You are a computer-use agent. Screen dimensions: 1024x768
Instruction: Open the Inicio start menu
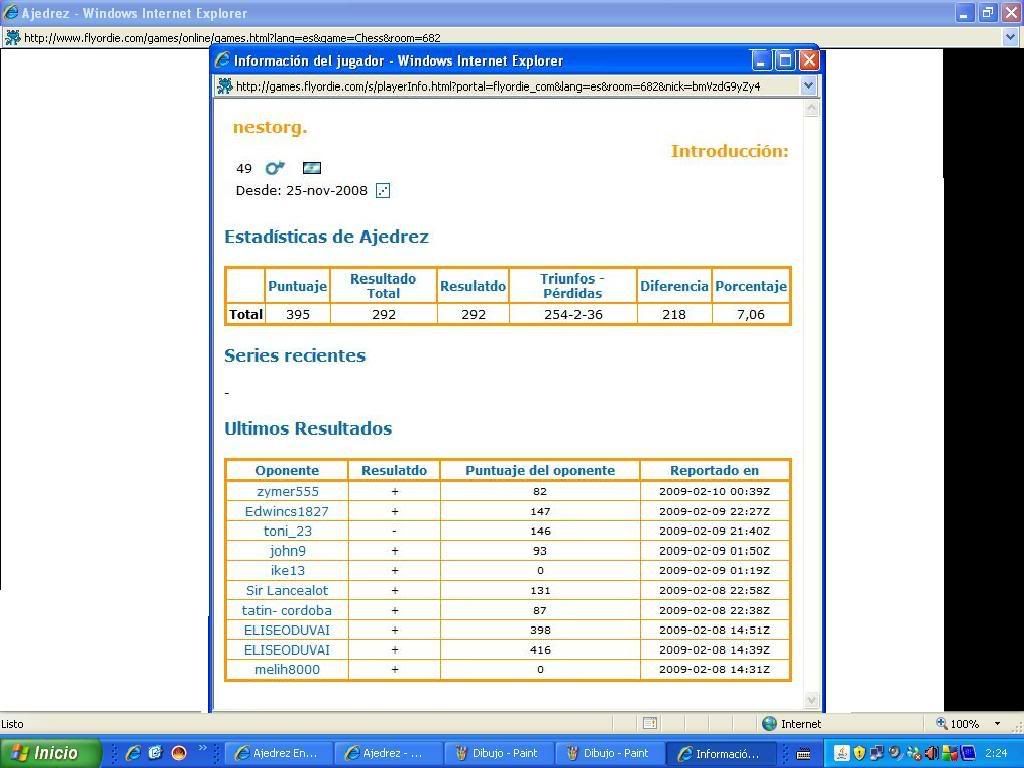pyautogui.click(x=51, y=753)
